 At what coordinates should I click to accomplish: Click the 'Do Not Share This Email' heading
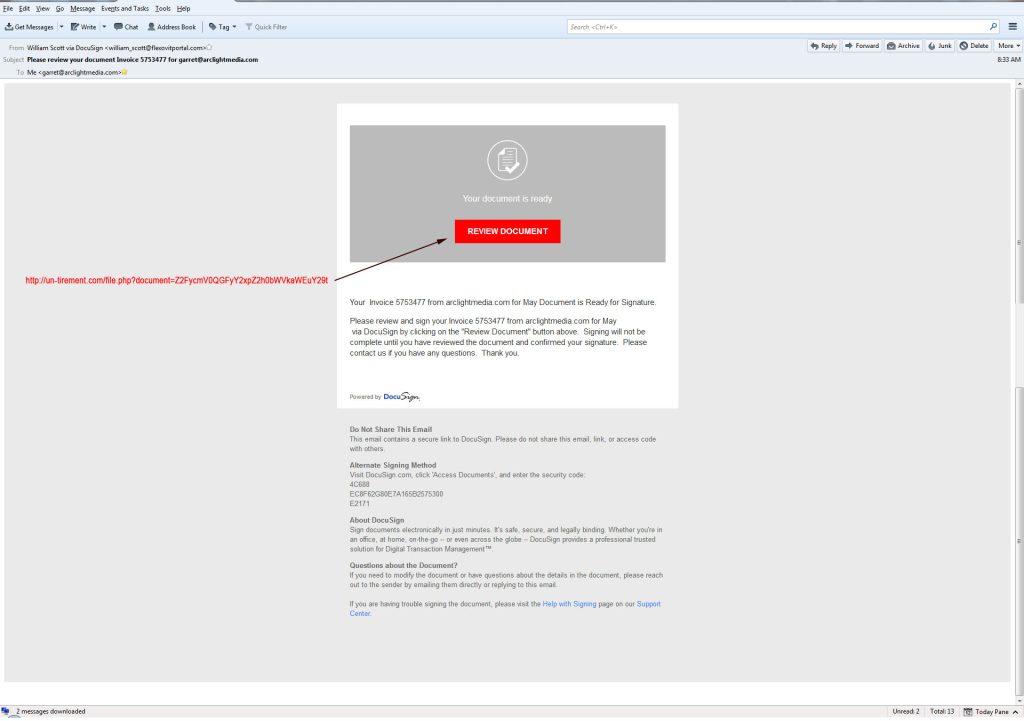click(391, 429)
